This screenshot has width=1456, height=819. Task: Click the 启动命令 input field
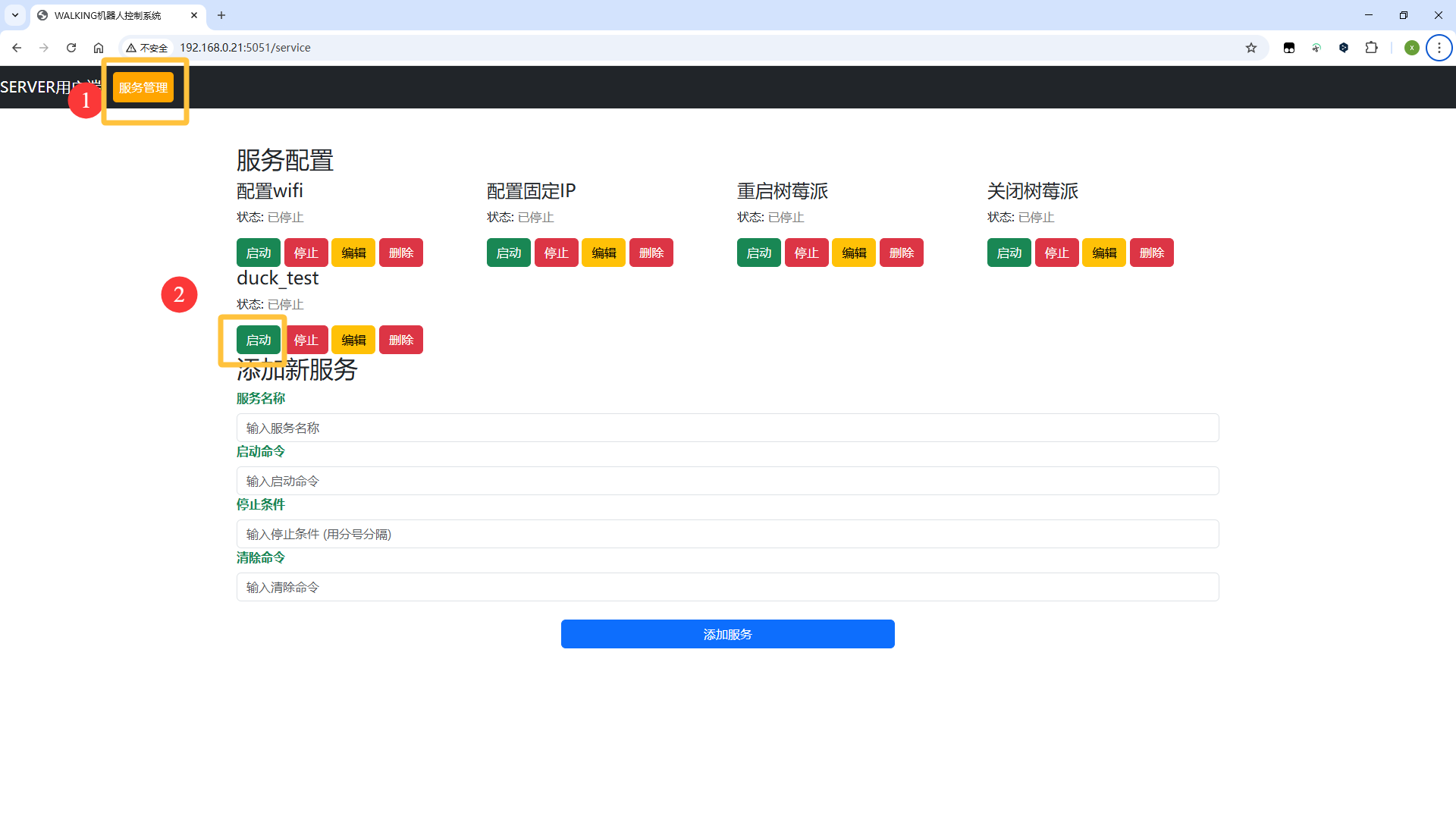[727, 481]
